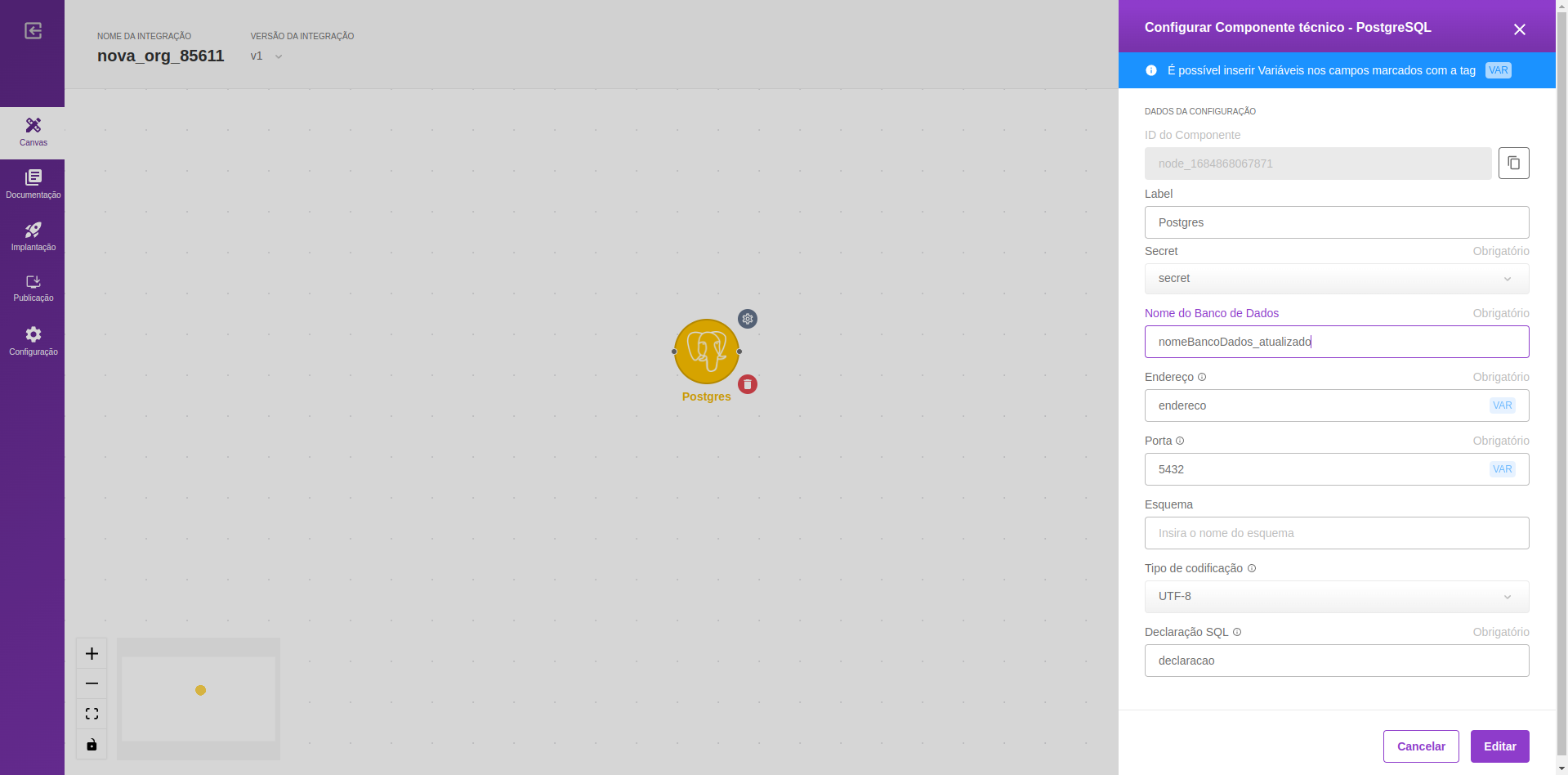The image size is (1568, 775).
Task: Open the Publicação section
Action: pos(33,289)
